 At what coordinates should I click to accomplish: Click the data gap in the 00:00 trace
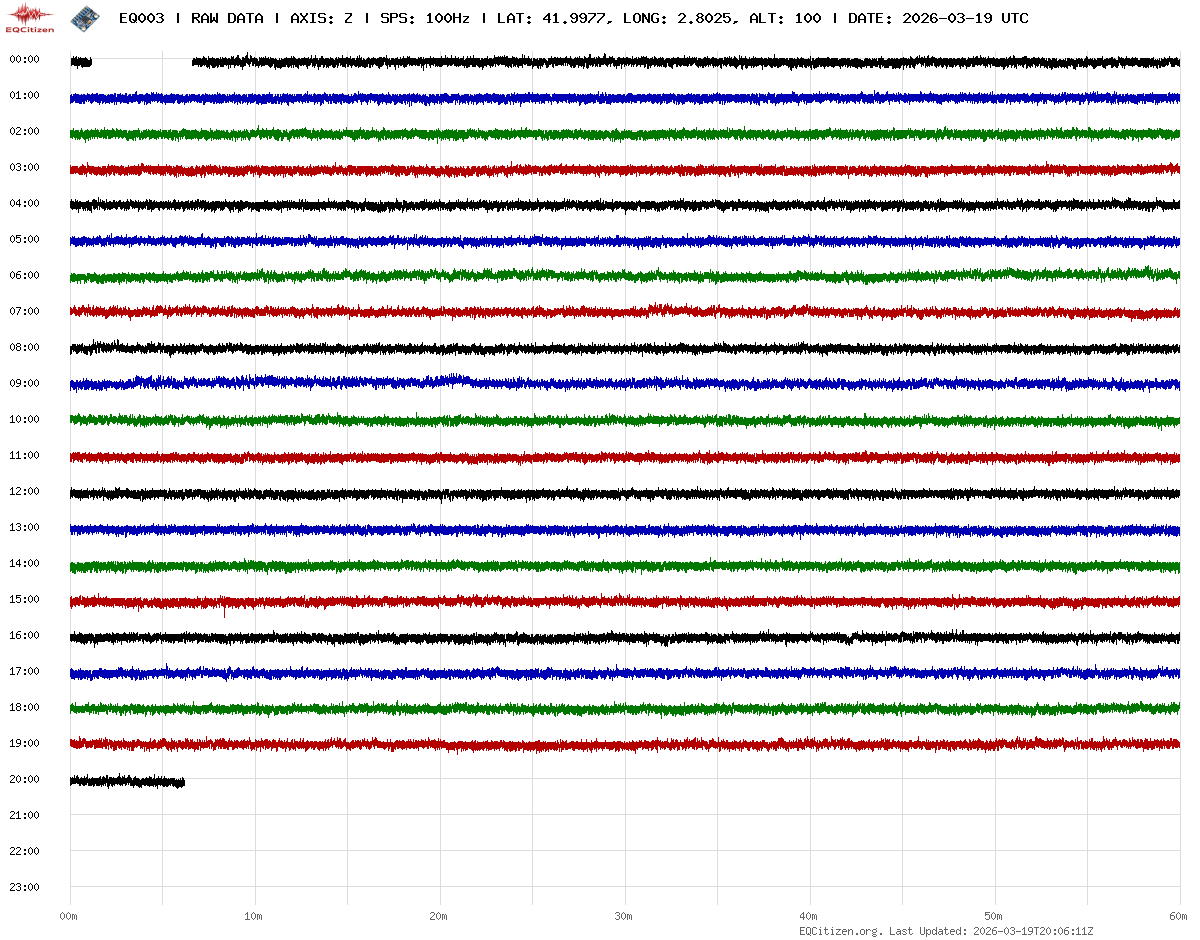click(141, 62)
